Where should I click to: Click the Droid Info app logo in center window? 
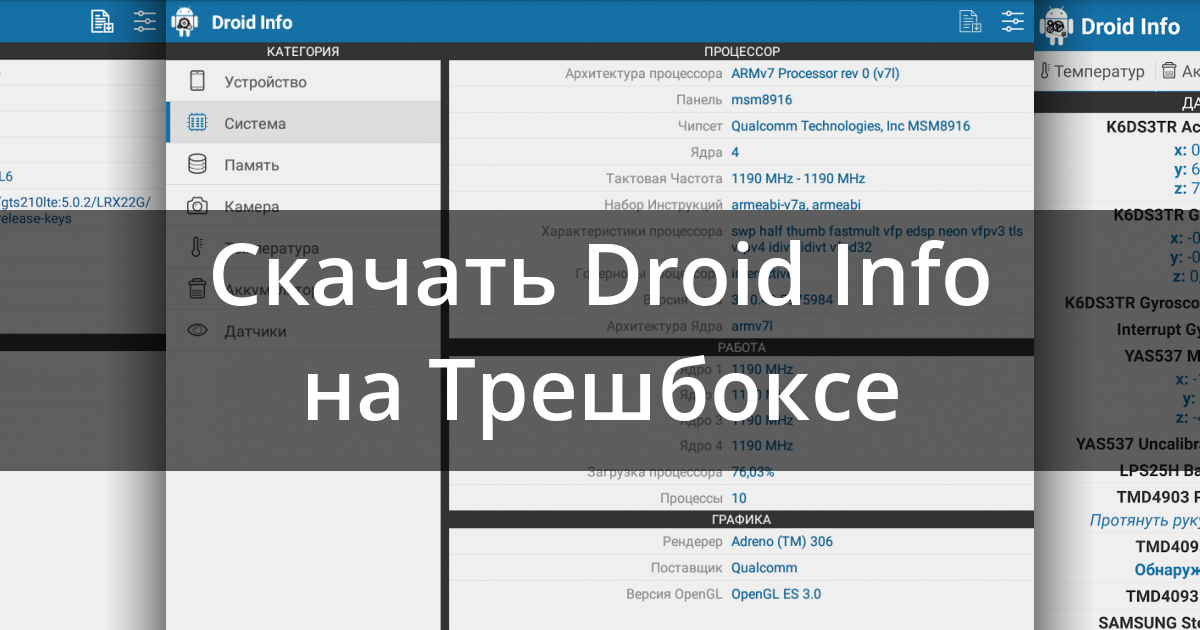tap(185, 22)
